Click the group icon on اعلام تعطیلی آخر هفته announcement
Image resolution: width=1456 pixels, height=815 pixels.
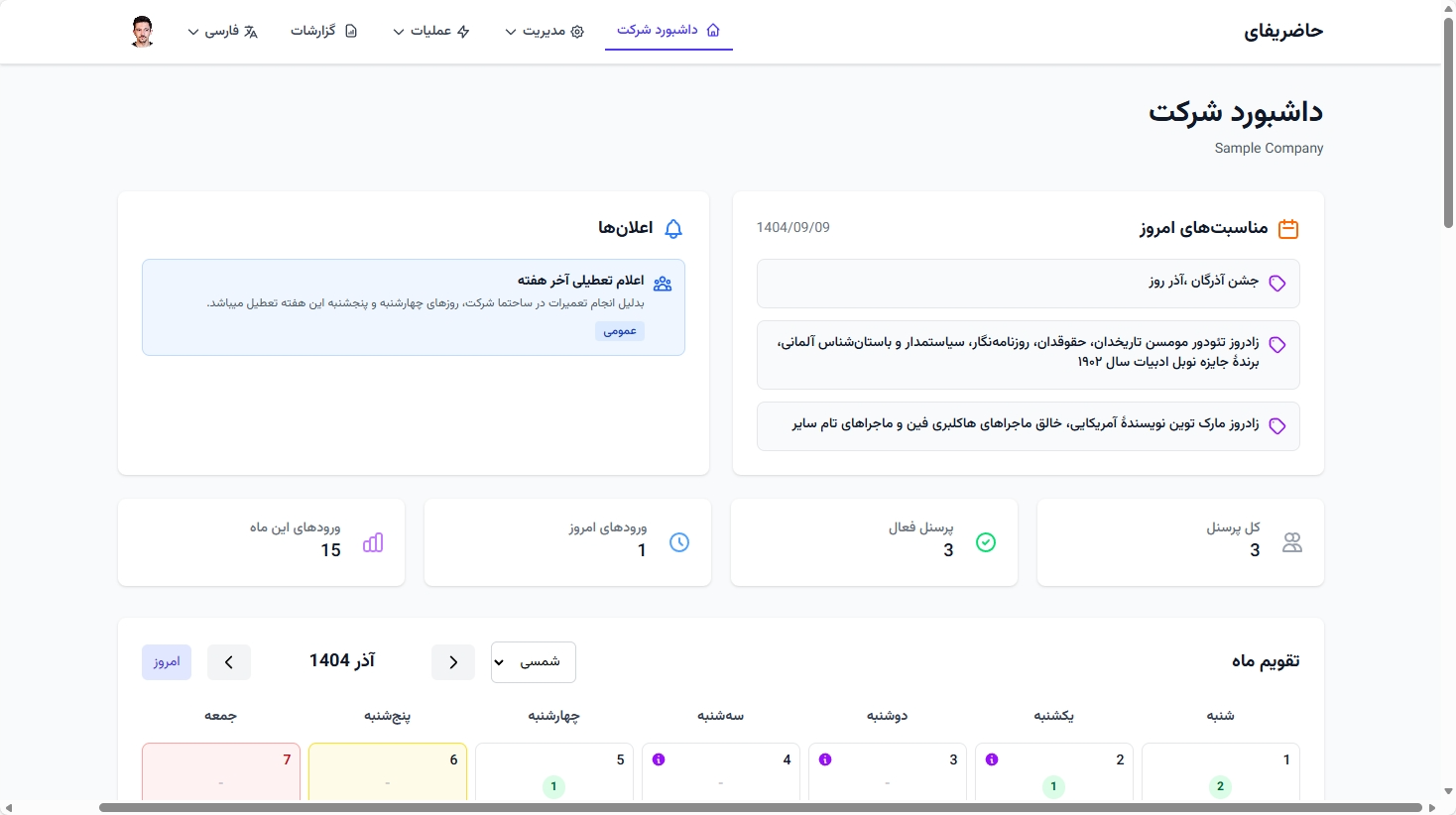click(663, 282)
